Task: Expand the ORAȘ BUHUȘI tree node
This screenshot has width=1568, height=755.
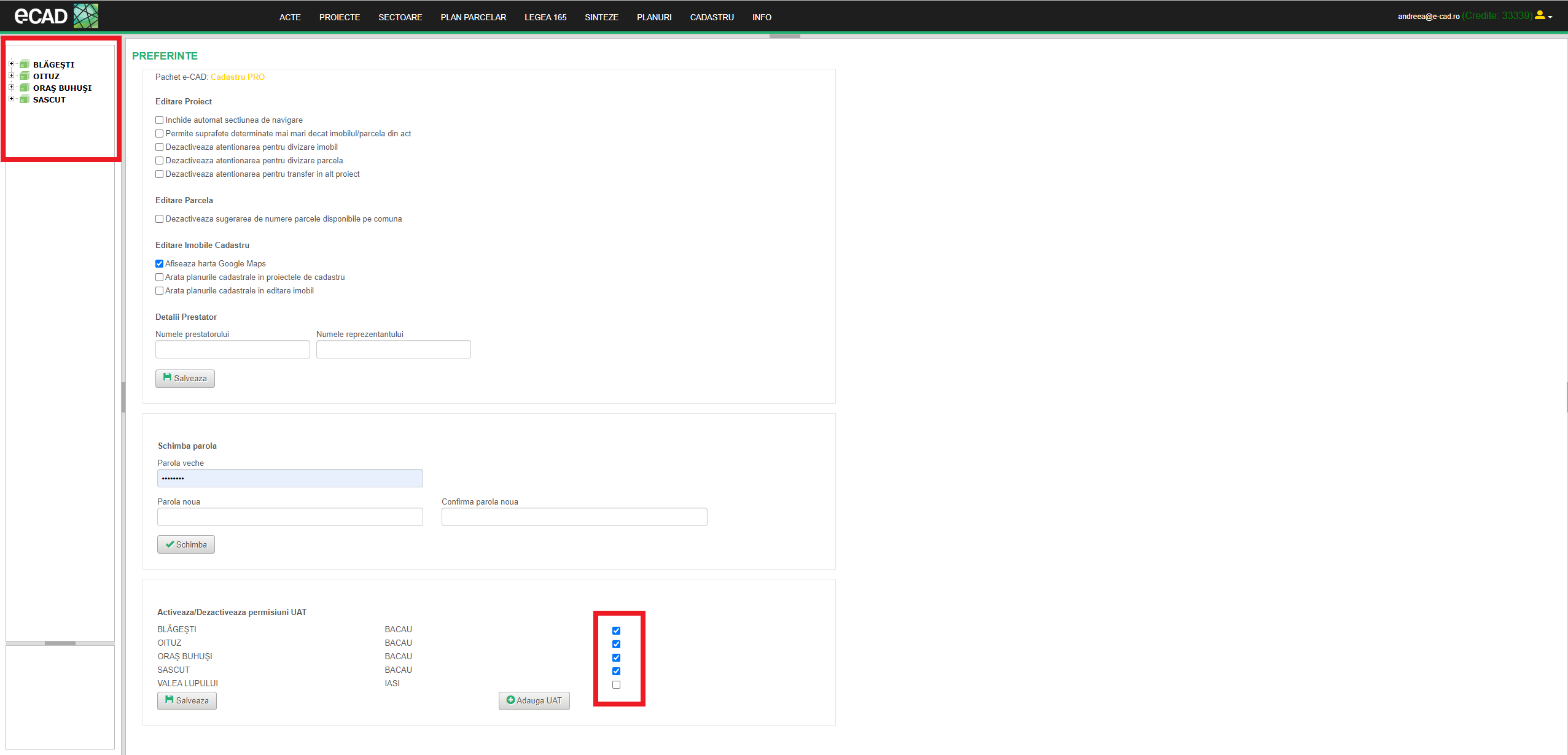Action: click(11, 87)
